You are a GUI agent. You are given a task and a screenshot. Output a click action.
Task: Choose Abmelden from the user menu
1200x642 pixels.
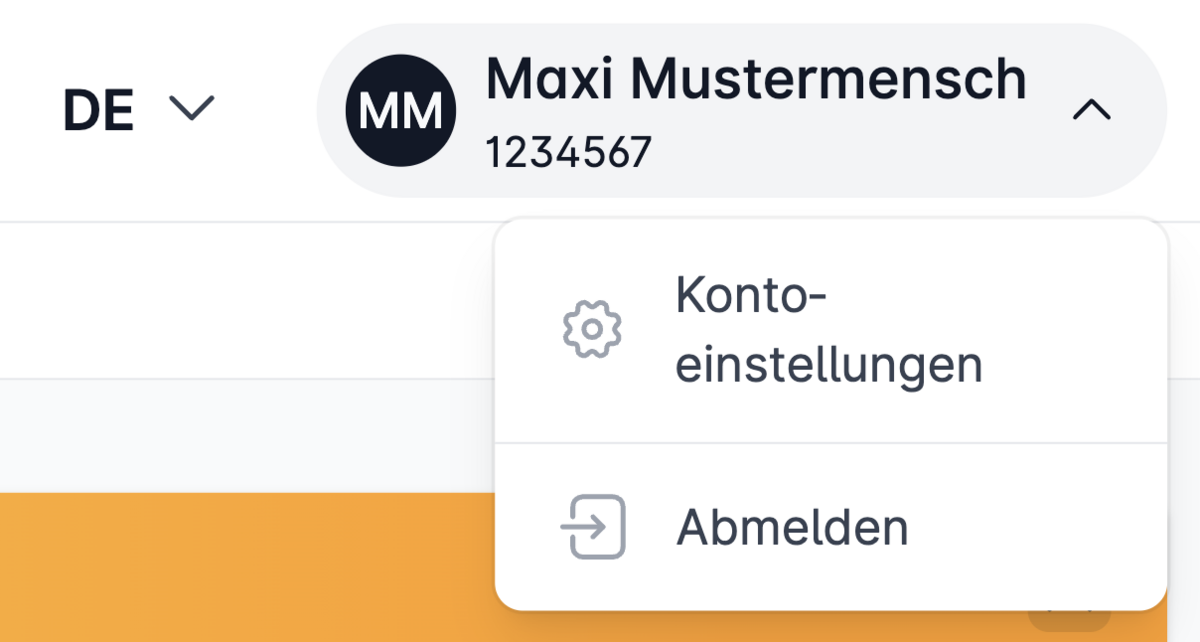click(x=831, y=526)
